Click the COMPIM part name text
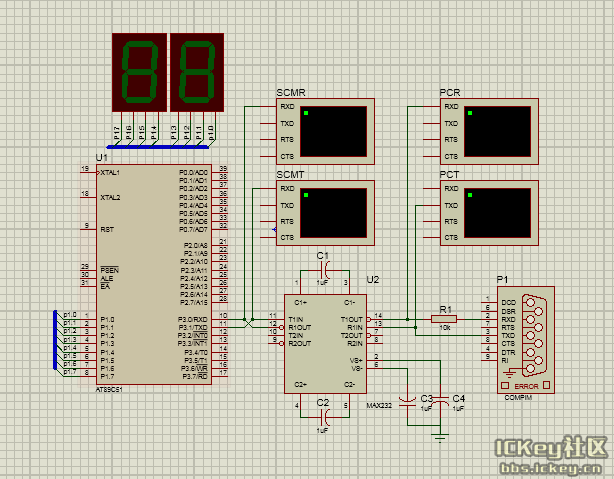 (518, 398)
